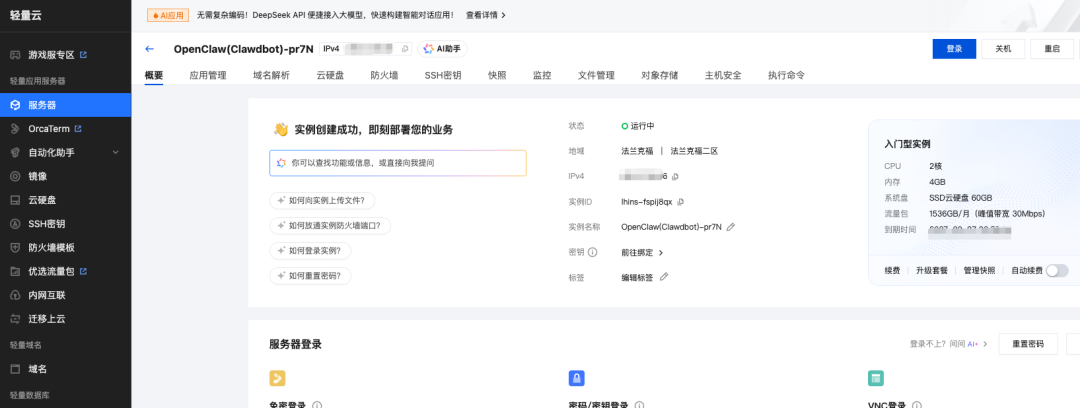Click the 如何登录实例? suggestion
Viewport: 1080px width, 408px height.
(x=310, y=251)
